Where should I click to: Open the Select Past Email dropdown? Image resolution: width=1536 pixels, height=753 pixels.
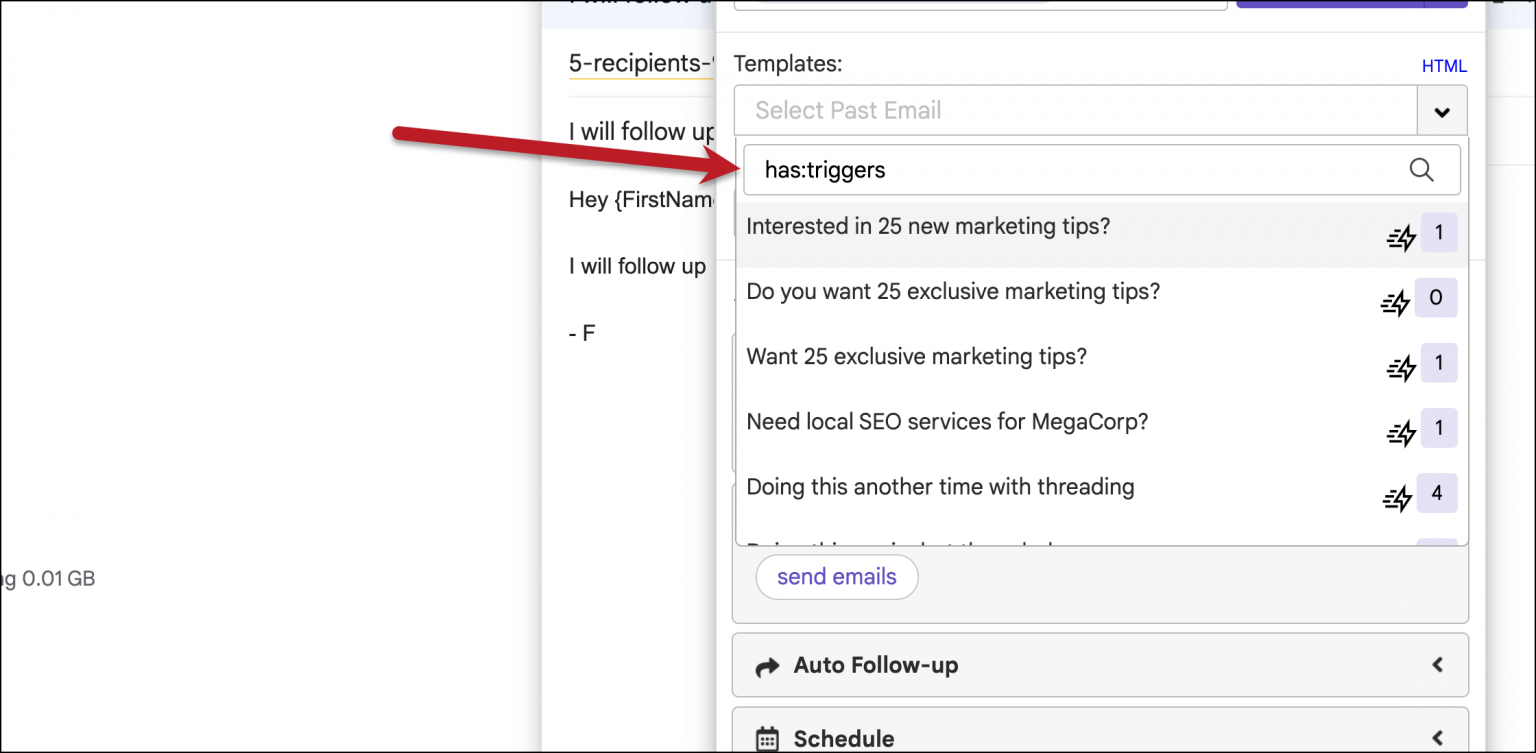pyautogui.click(x=1442, y=110)
